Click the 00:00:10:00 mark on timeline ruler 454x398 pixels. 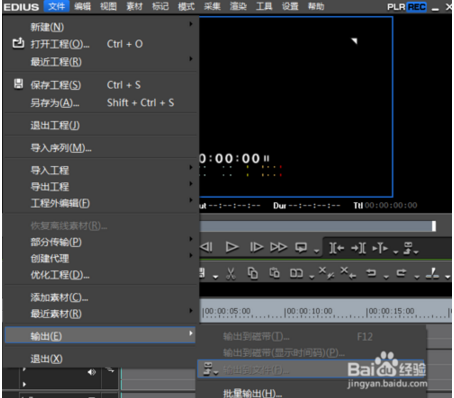[x=309, y=311]
